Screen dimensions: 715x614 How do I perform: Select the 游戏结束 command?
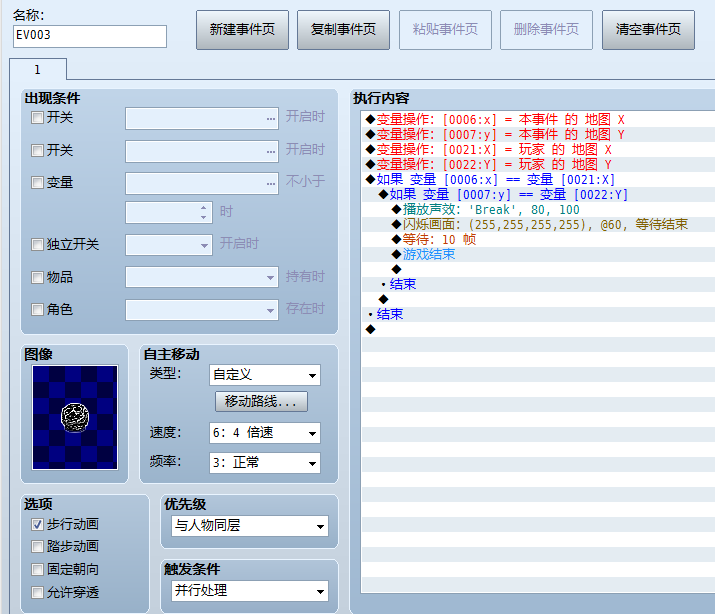(538, 254)
